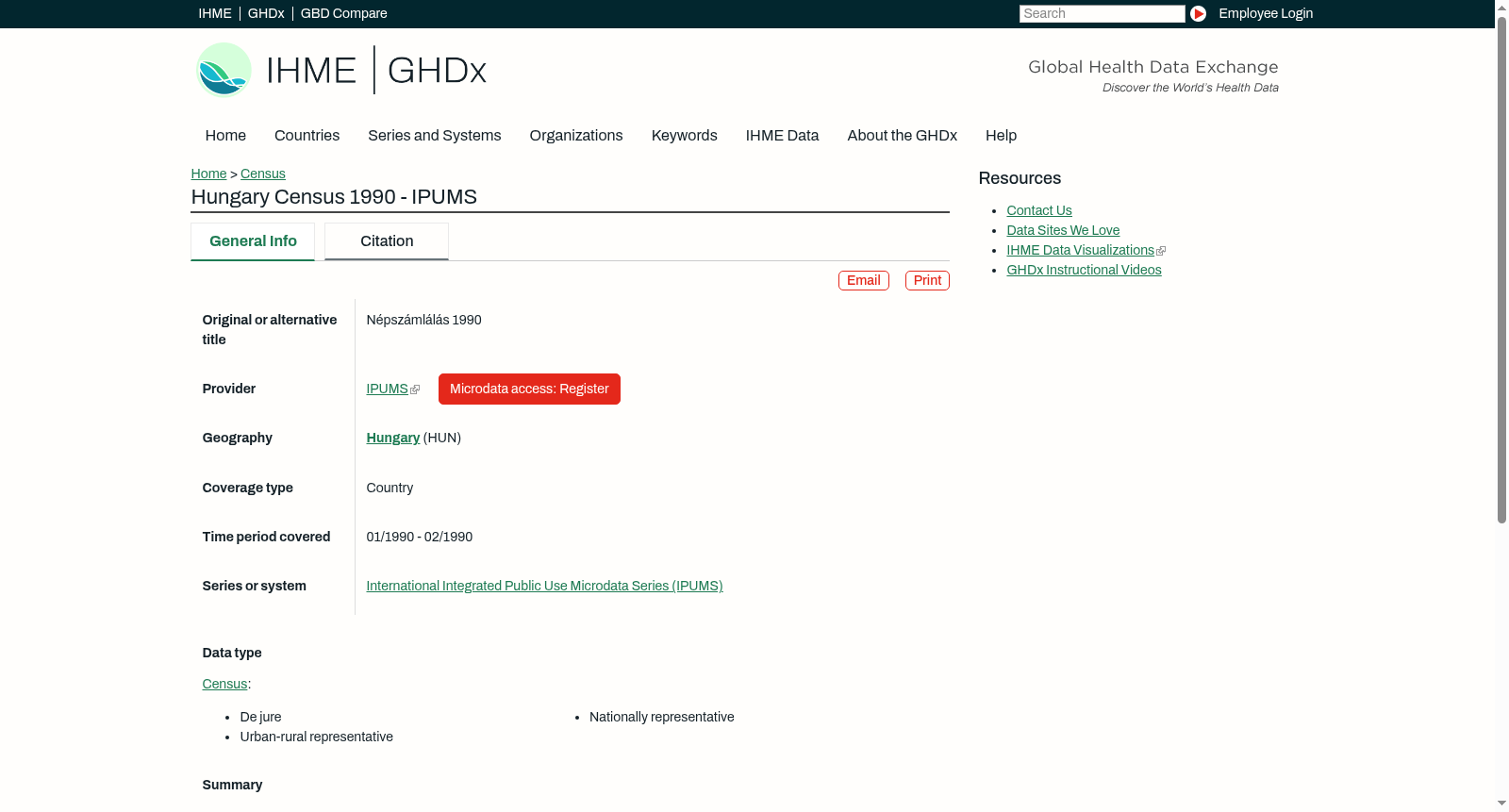This screenshot has width=1509, height=812.
Task: Click the Coverage type value Country
Action: pos(390,488)
